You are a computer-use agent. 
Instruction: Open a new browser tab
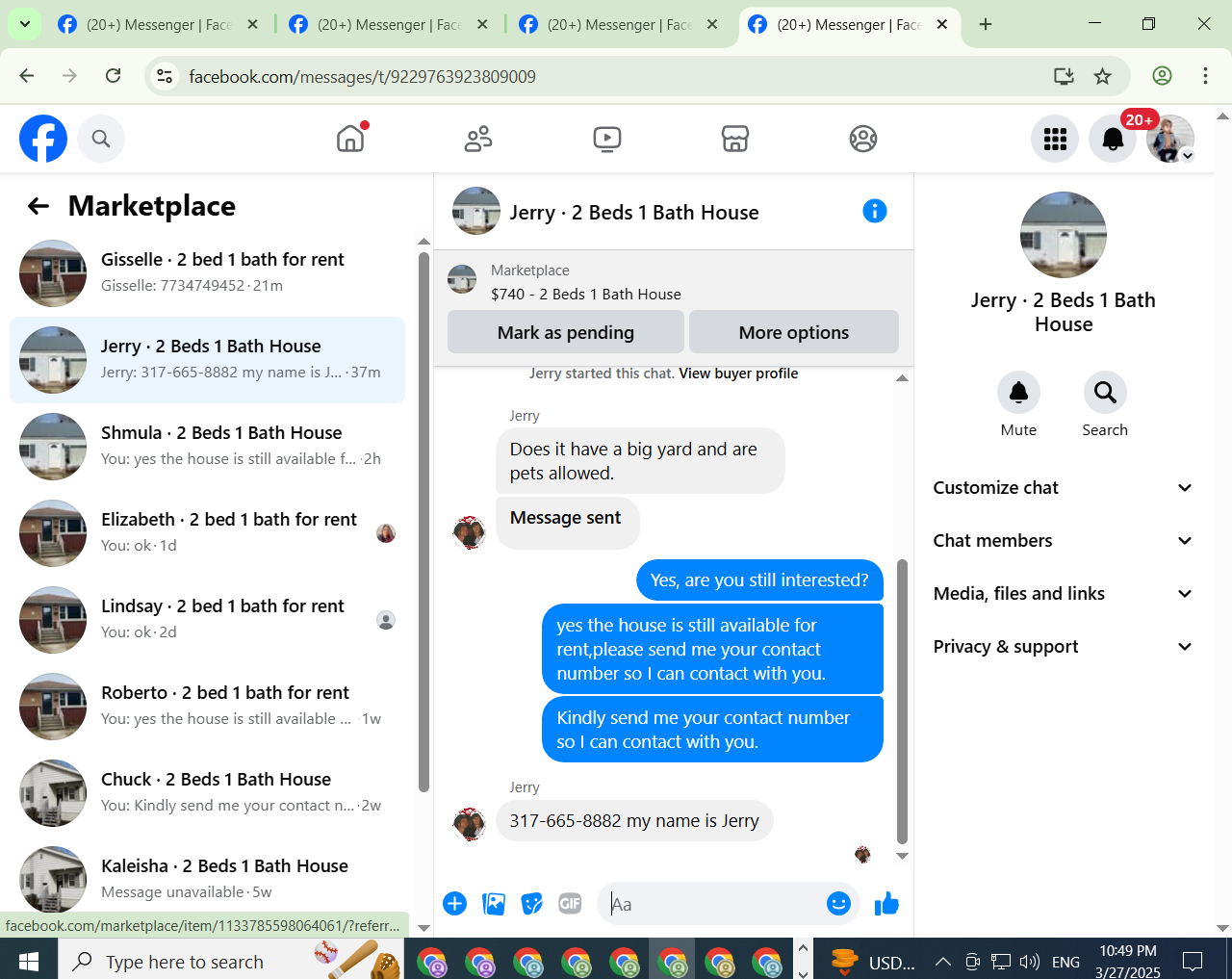986,25
